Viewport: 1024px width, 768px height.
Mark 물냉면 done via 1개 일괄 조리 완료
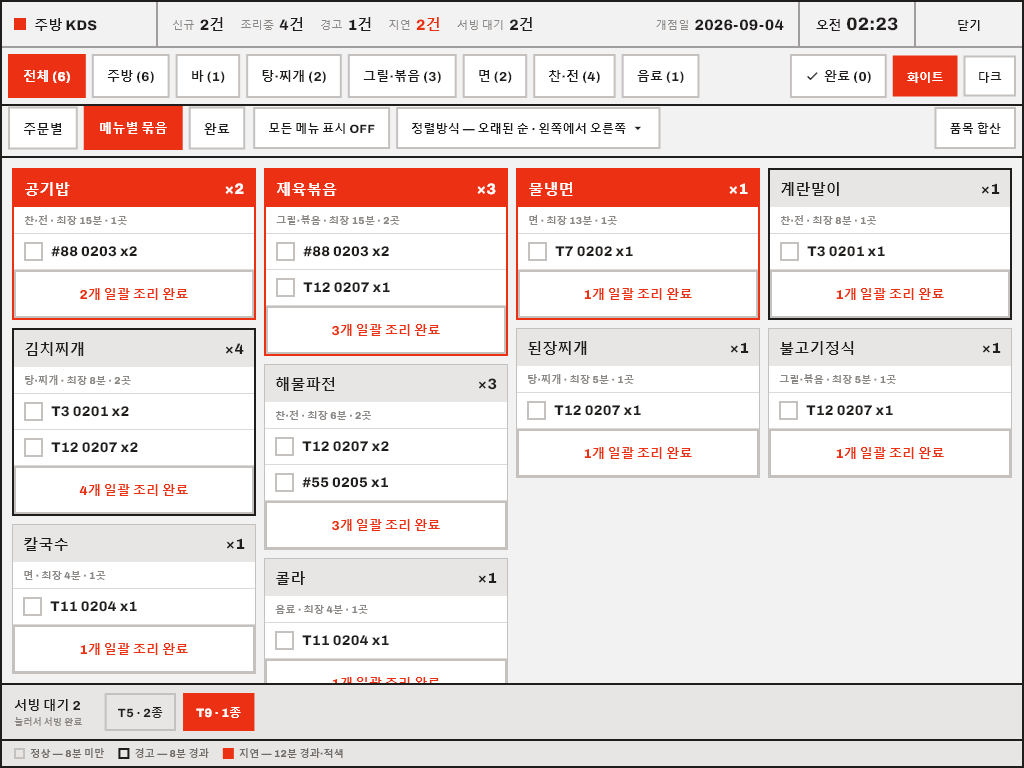coord(638,294)
